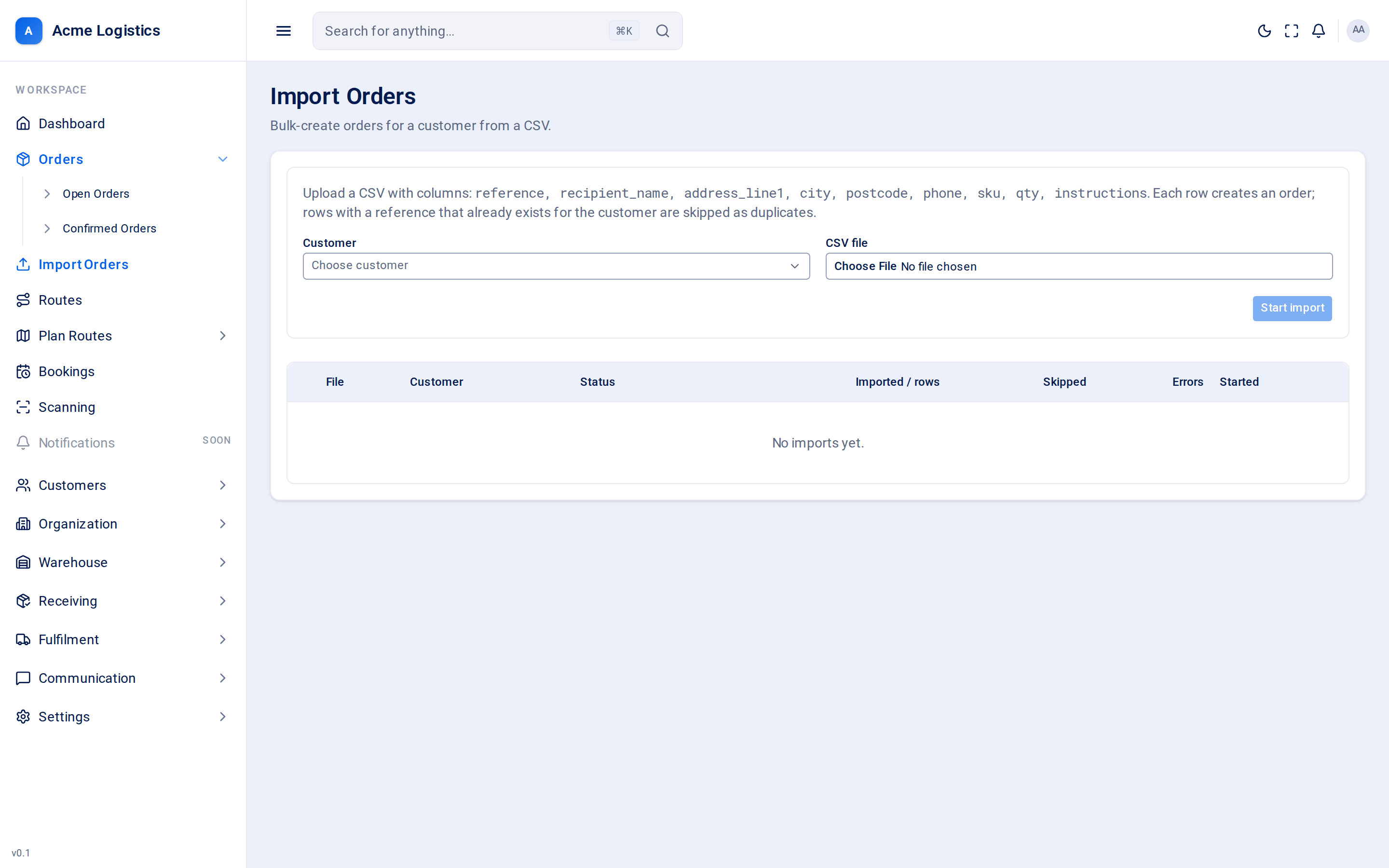The image size is (1389, 868).
Task: Click the search magnifier icon
Action: [662, 30]
